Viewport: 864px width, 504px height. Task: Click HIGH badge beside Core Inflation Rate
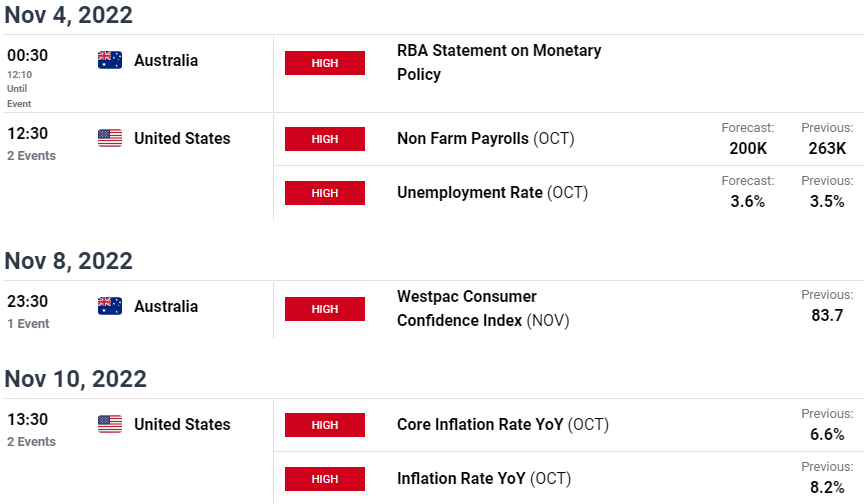(x=325, y=425)
